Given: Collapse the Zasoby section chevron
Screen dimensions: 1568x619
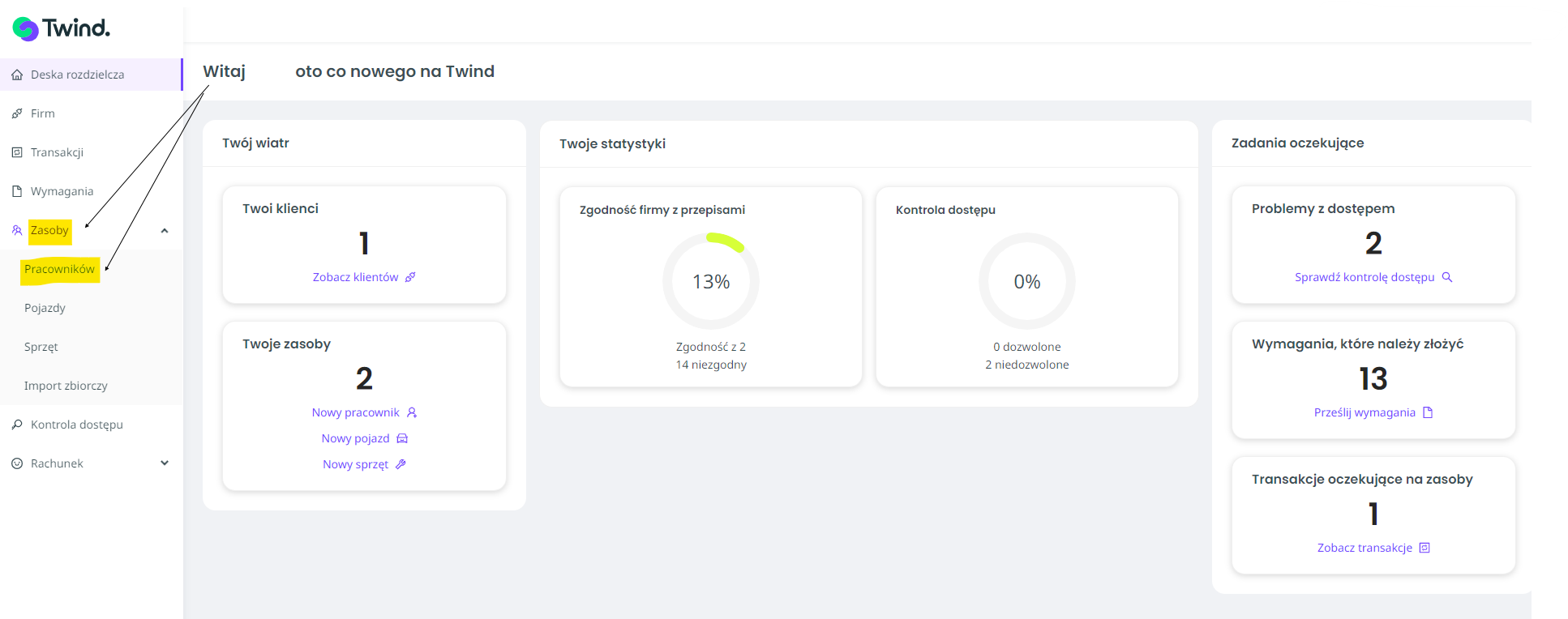Looking at the screenshot, I should 165,231.
